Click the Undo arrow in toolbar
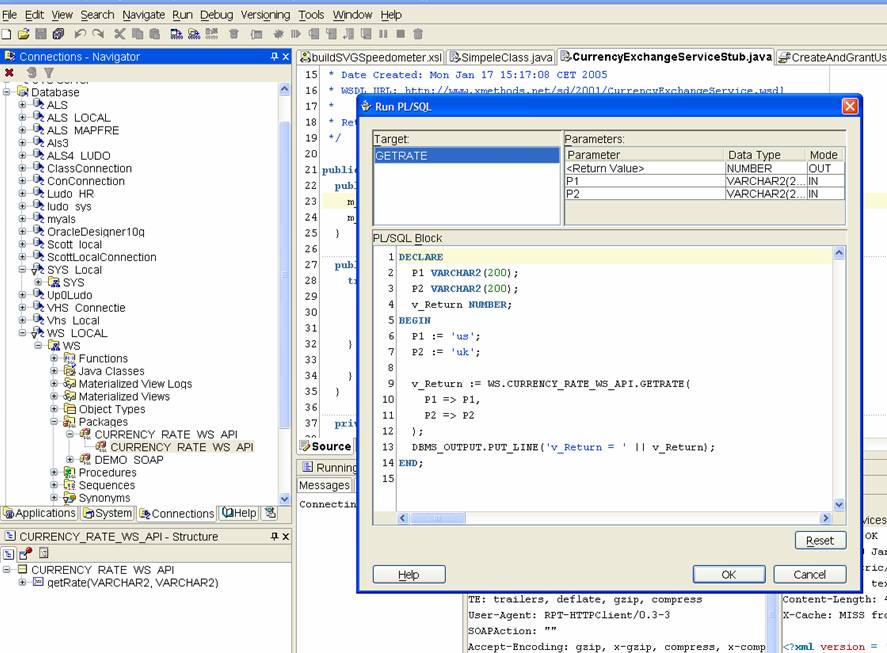The height and width of the screenshot is (653, 887). coord(80,34)
